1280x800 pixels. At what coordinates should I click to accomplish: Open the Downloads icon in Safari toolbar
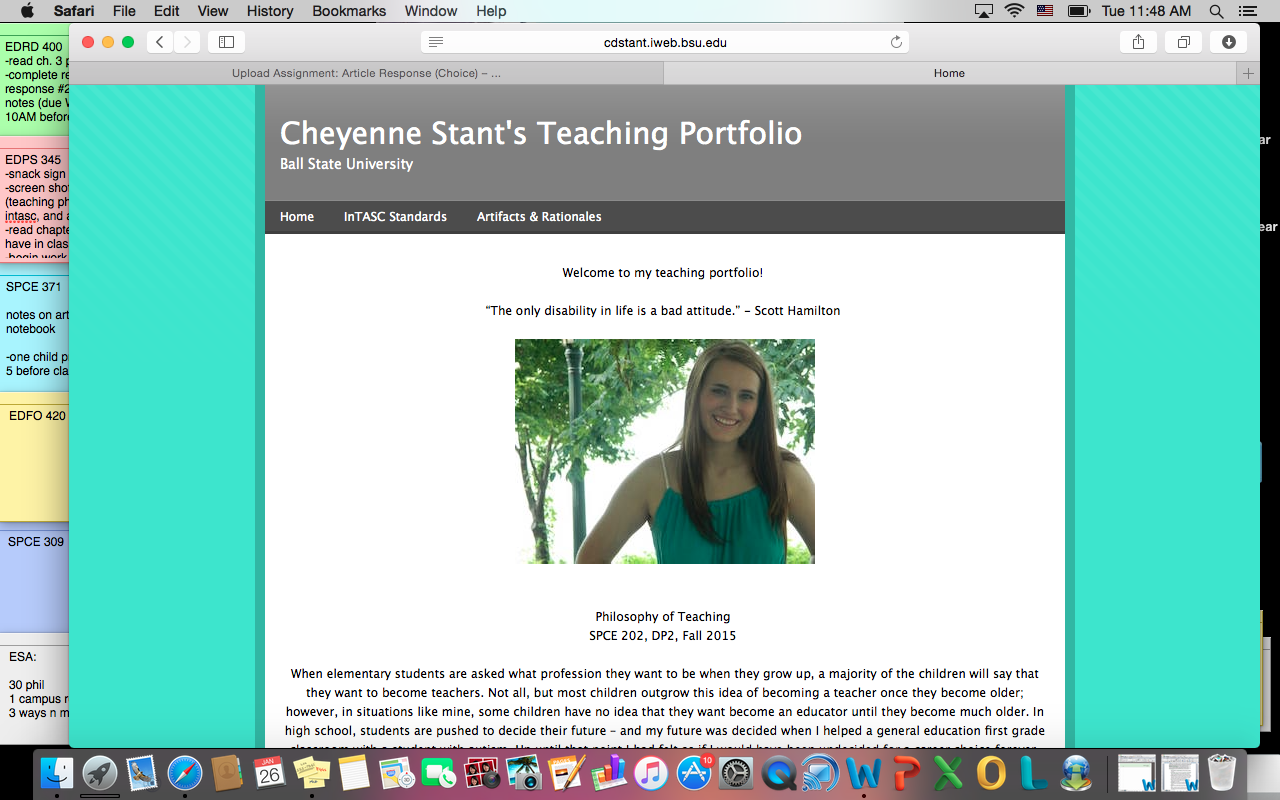(1228, 42)
